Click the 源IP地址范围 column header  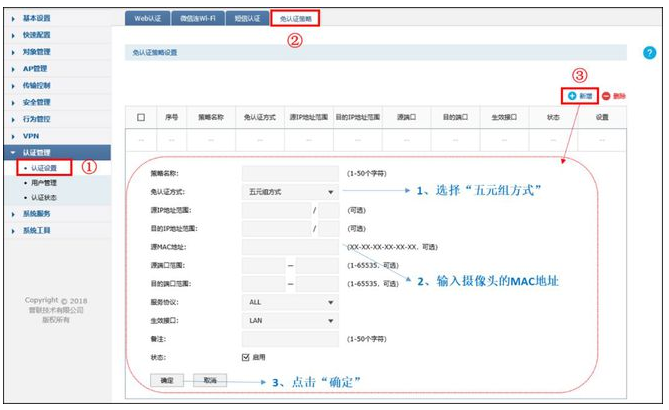pyautogui.click(x=309, y=117)
